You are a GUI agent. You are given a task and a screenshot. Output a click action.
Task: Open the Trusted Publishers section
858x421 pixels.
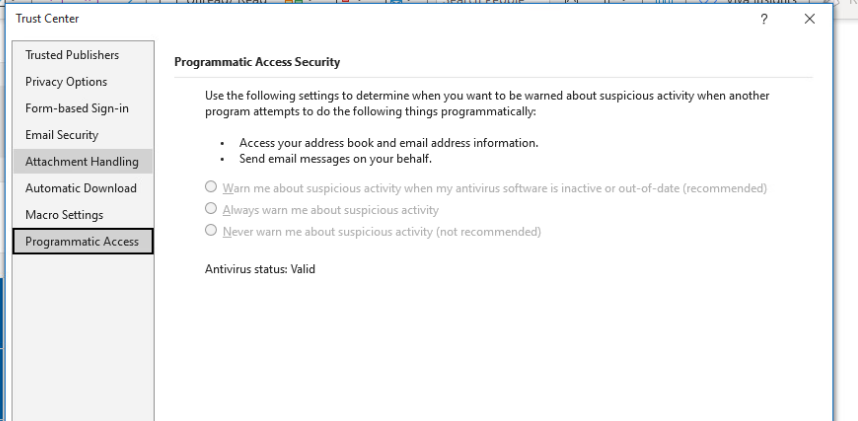[x=72, y=54]
